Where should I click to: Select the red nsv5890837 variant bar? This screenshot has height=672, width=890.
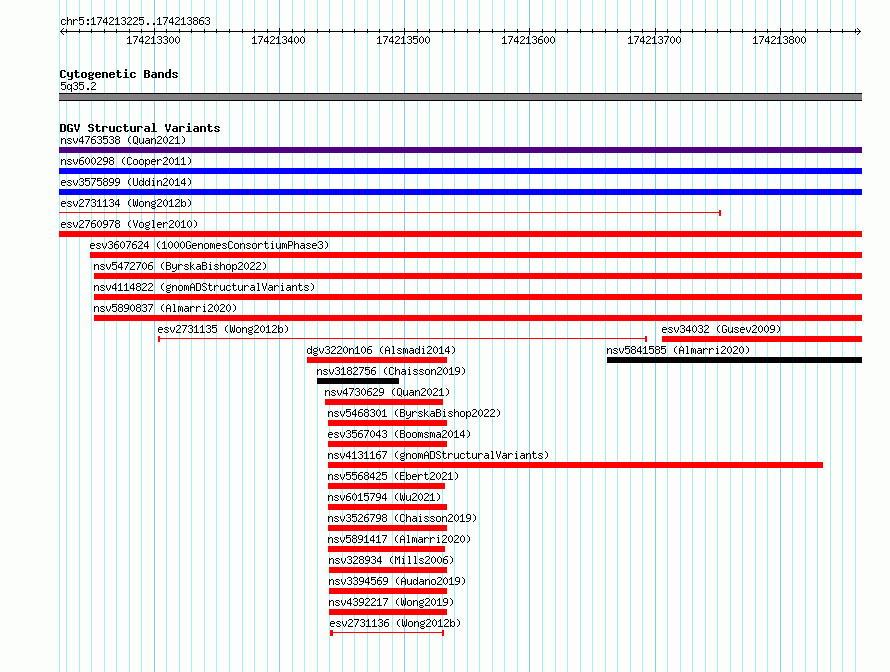click(x=478, y=318)
